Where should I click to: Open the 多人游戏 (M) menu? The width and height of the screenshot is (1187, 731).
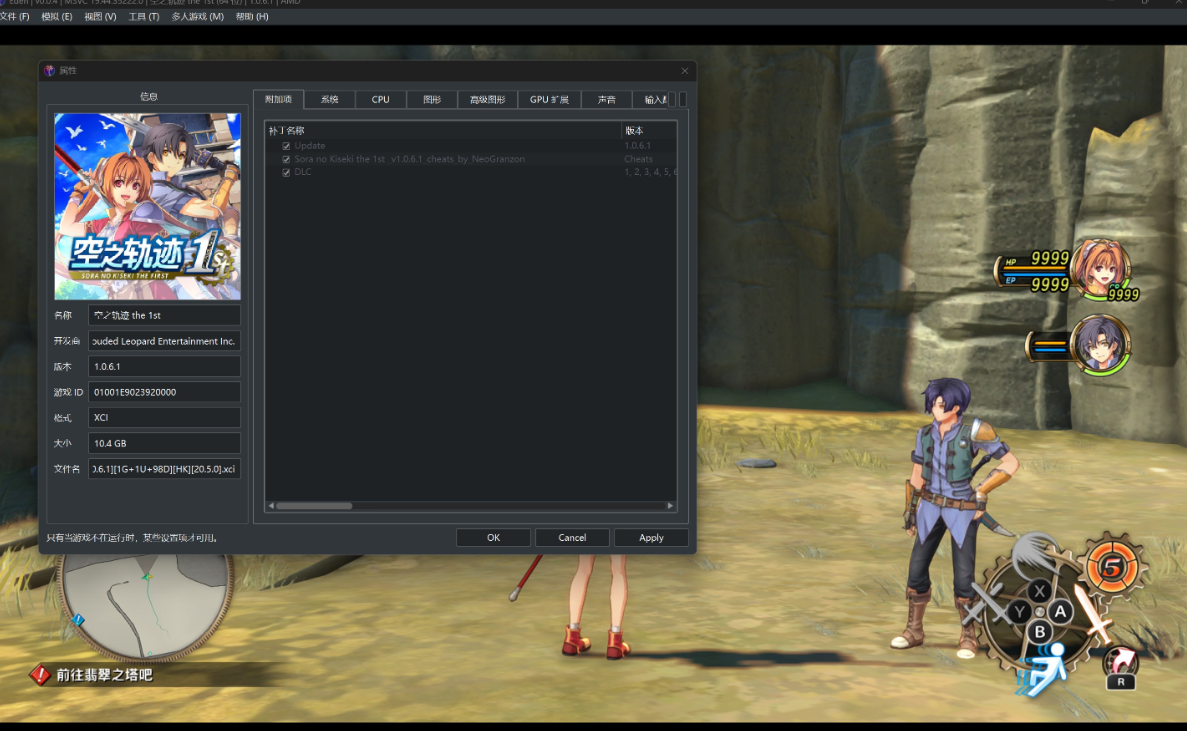pos(197,17)
